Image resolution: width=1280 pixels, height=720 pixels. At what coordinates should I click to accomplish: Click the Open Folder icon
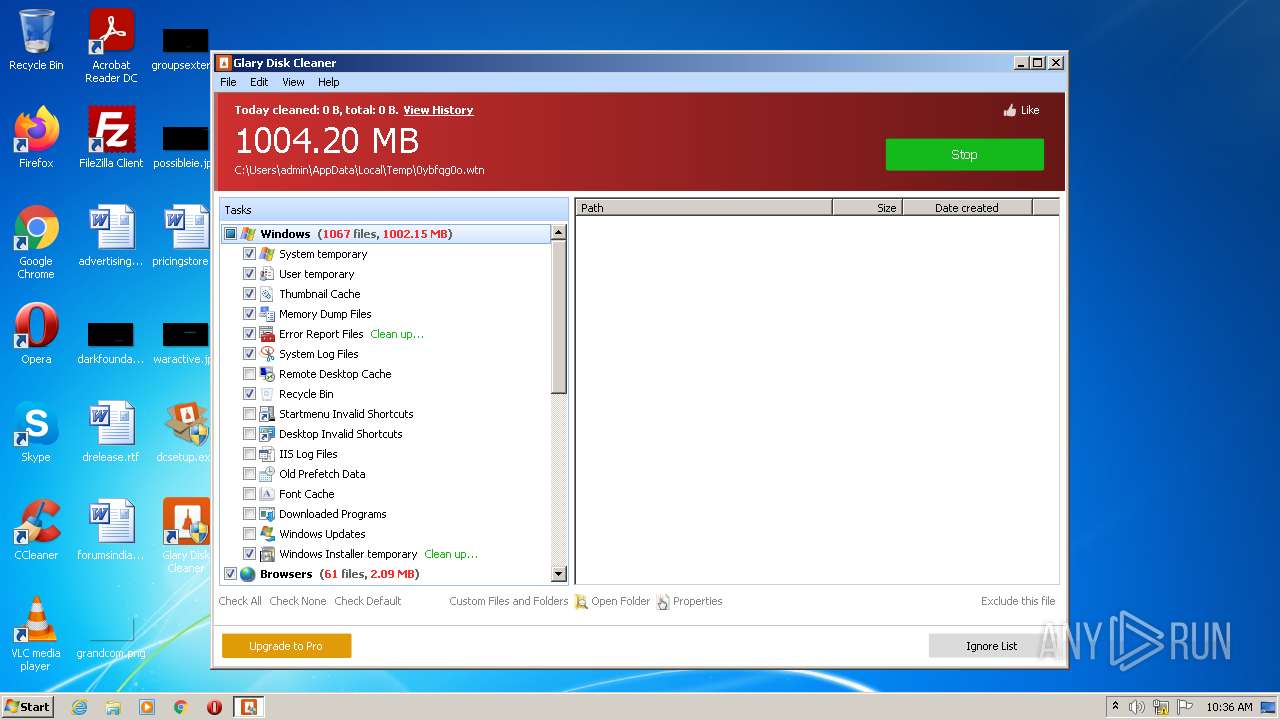coord(581,602)
